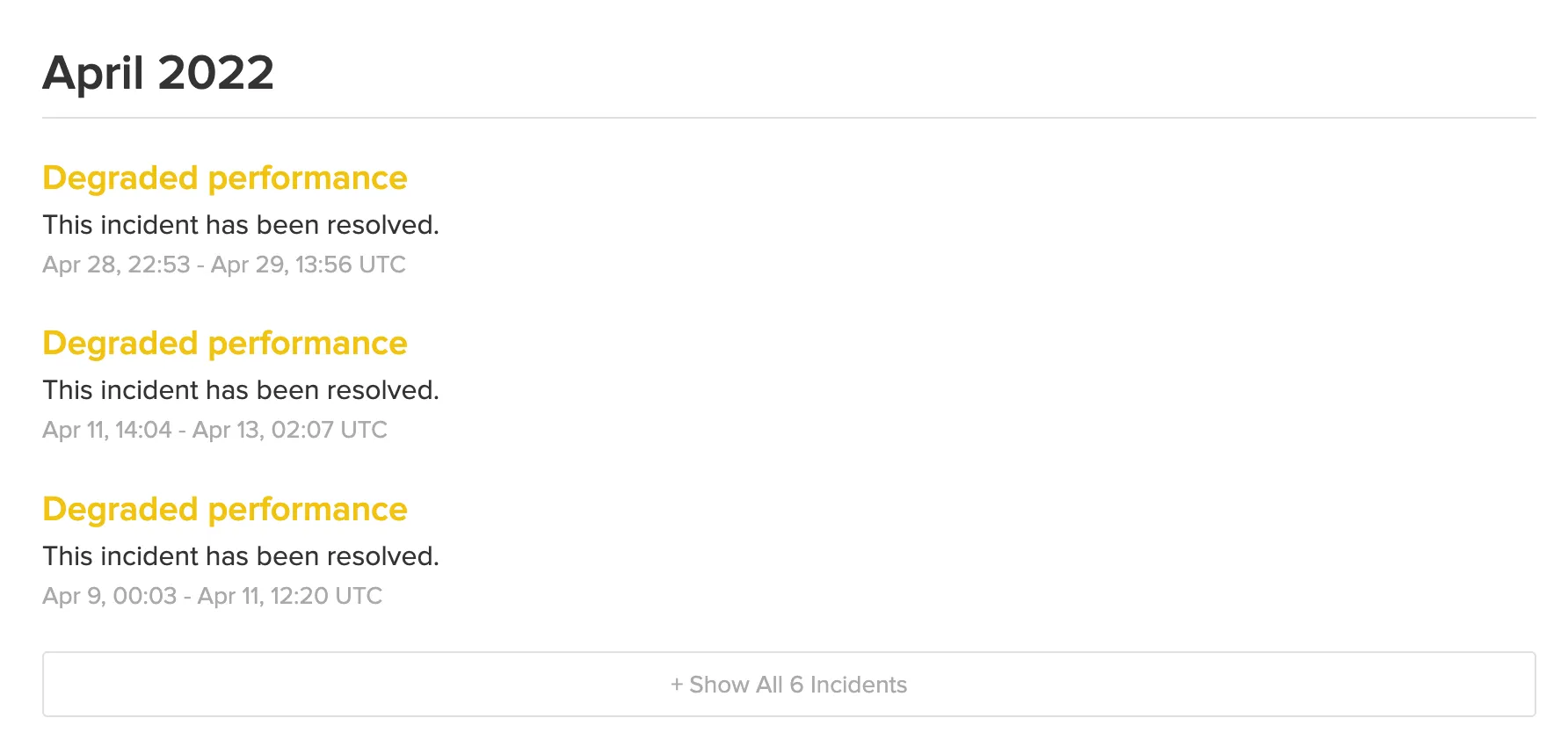Open the Apr 9 Degraded performance incident
Viewport: 1568px width, 740px height.
point(225,510)
